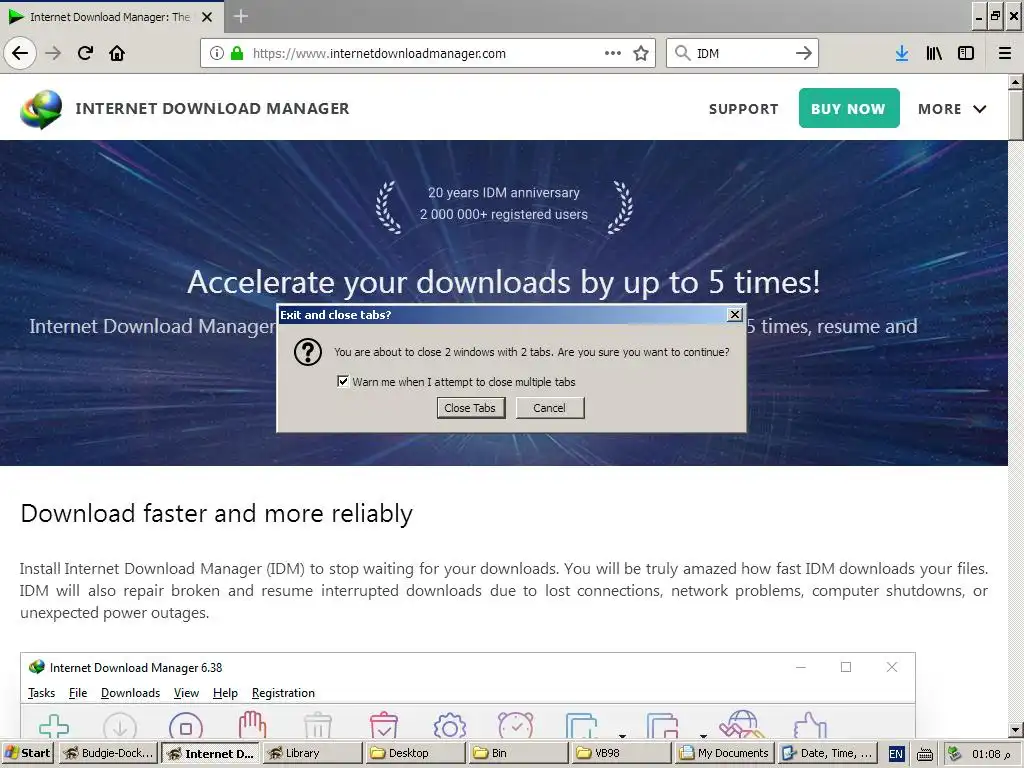The width and height of the screenshot is (1024, 768).
Task: Open the hamburger application menu
Action: pos(1005,53)
